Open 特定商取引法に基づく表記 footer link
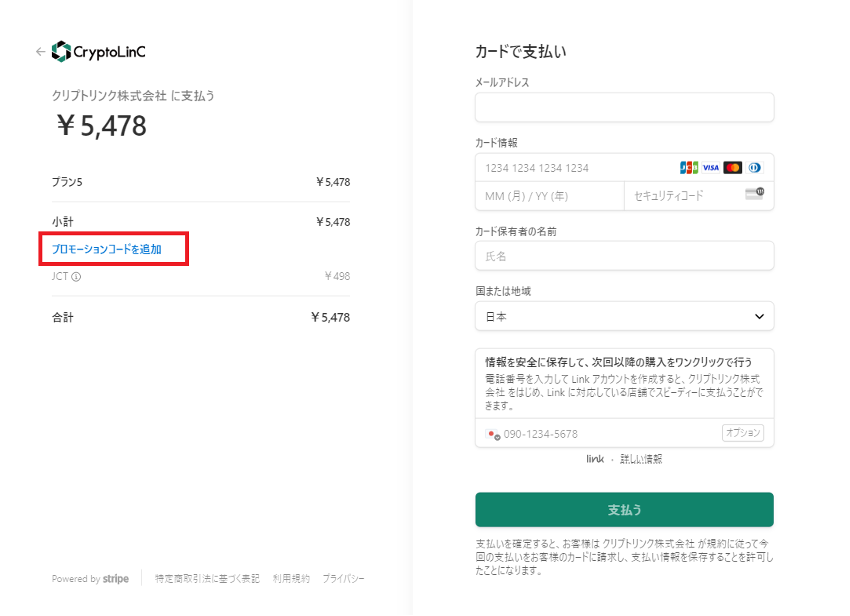 (207, 579)
